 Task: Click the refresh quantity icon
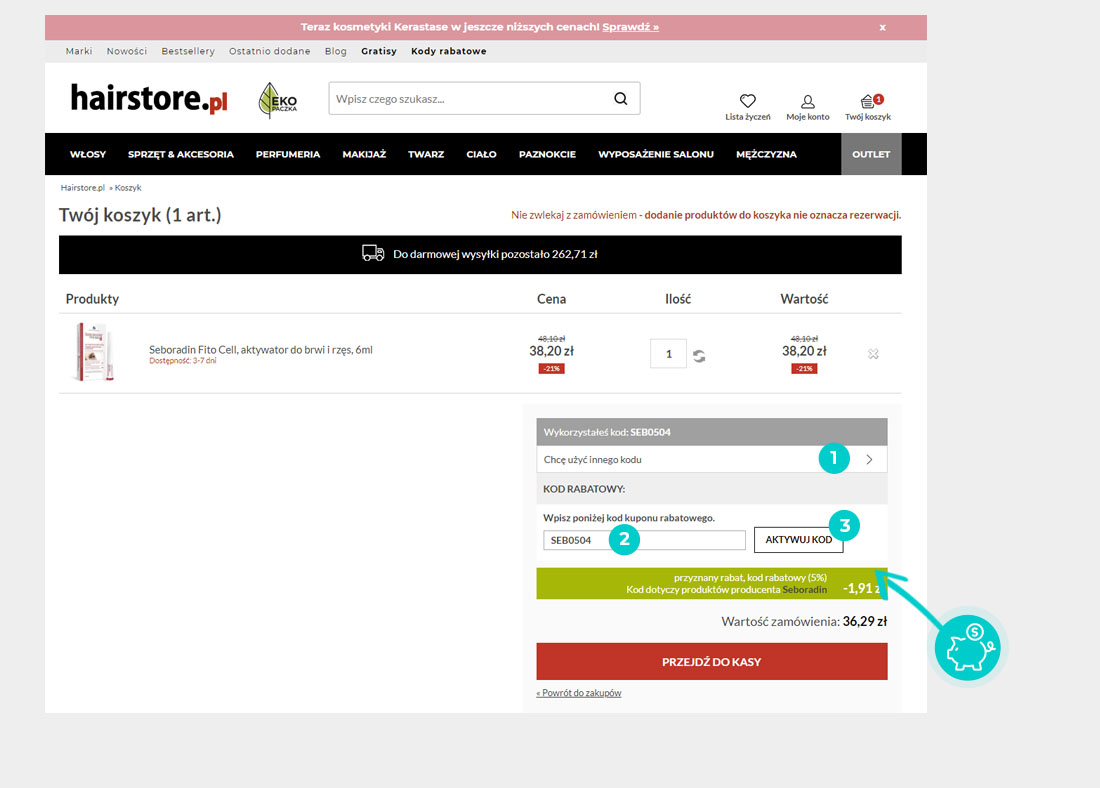(x=699, y=356)
